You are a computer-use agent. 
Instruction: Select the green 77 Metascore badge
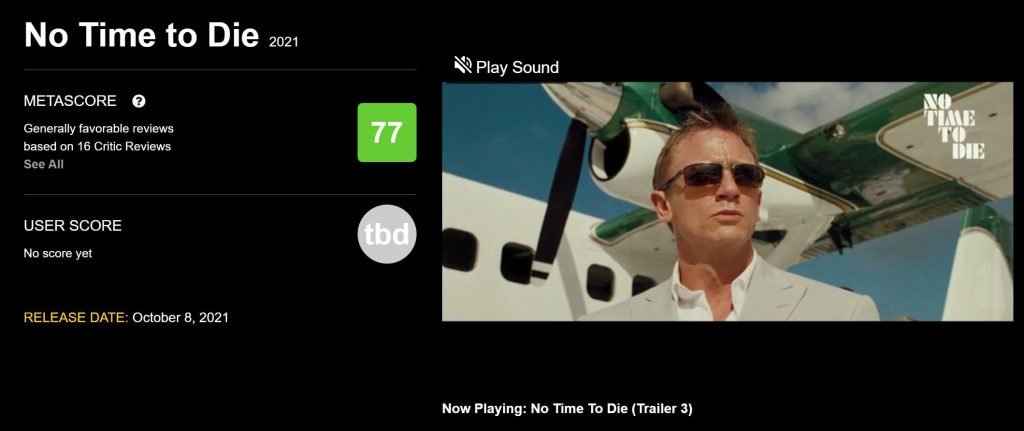(x=387, y=133)
